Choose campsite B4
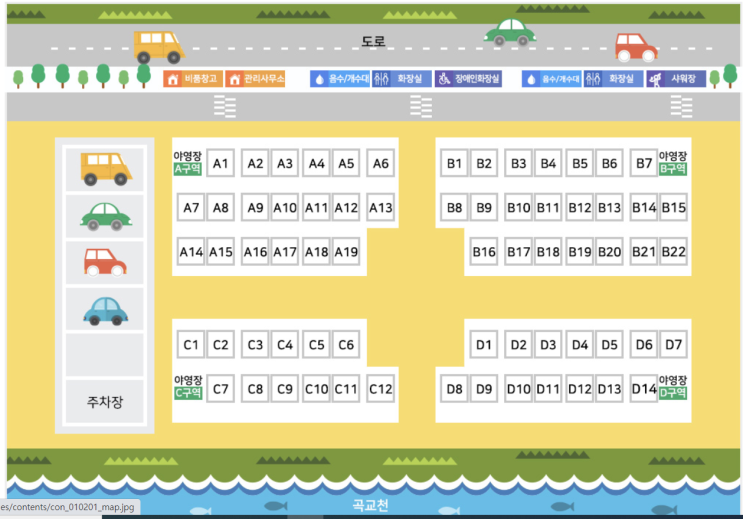Screen dimensions: 743x519 click(548, 164)
